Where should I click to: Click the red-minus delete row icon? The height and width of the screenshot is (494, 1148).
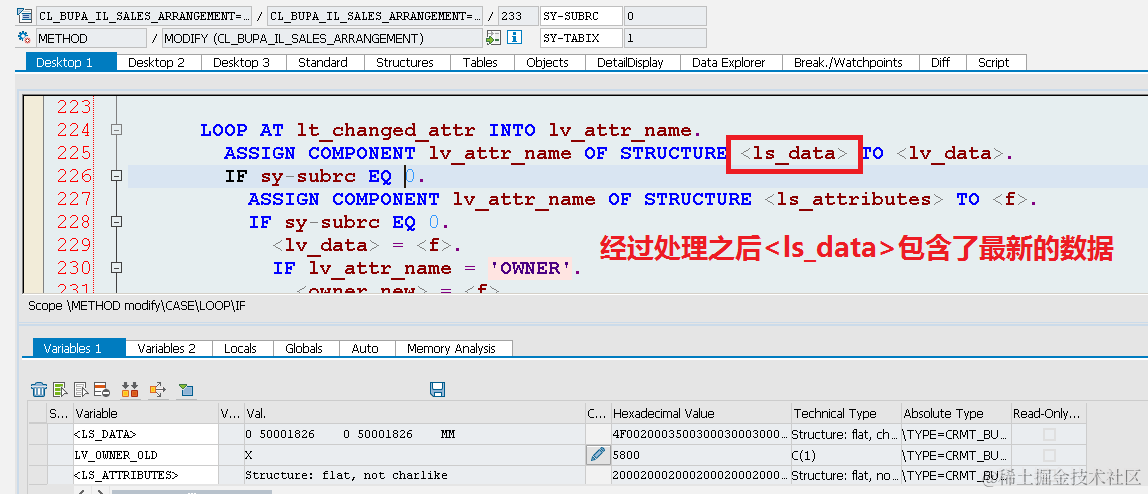pyautogui.click(x=102, y=389)
